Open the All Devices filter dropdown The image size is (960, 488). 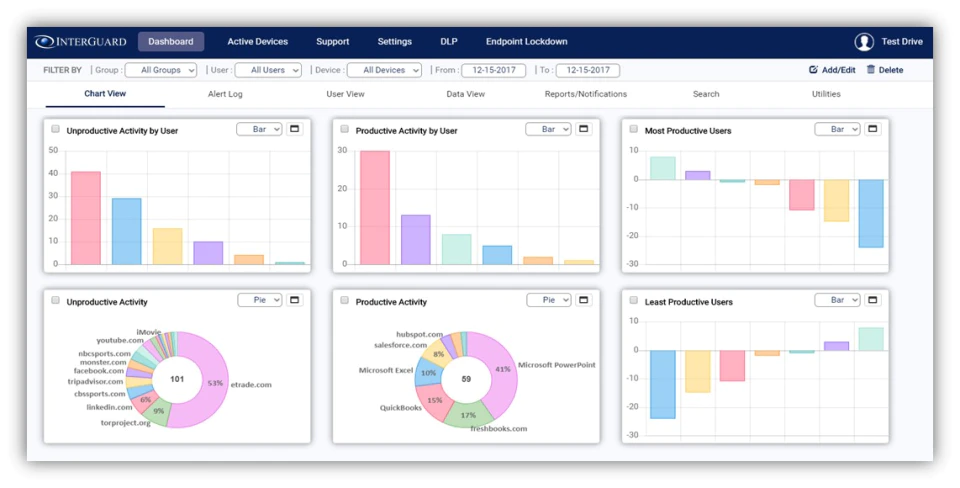pyautogui.click(x=384, y=70)
